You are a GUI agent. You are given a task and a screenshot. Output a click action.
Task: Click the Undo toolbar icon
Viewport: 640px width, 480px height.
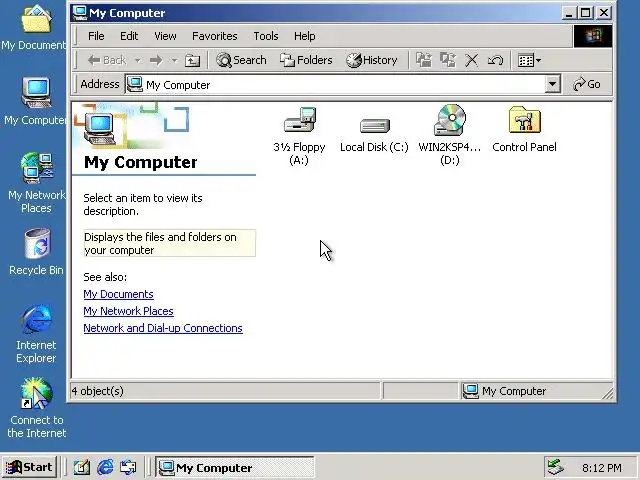tap(496, 60)
